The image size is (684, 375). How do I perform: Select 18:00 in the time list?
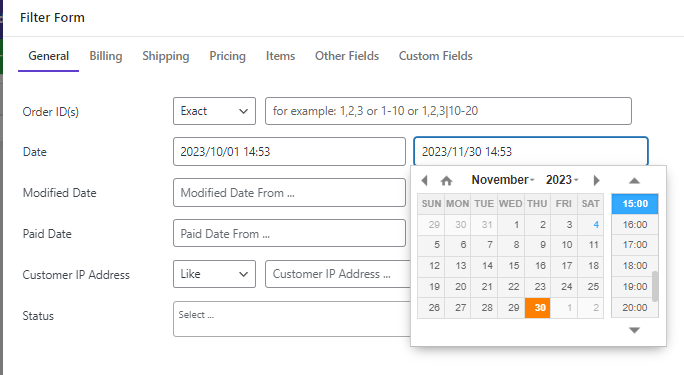click(x=635, y=266)
